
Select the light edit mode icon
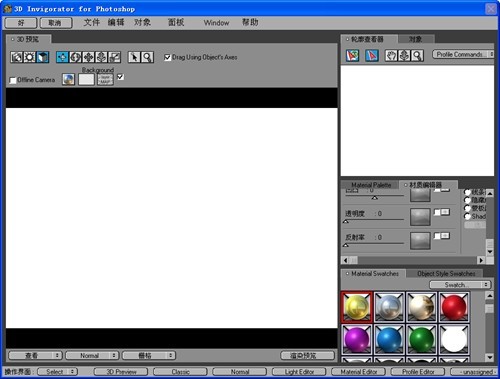29,57
